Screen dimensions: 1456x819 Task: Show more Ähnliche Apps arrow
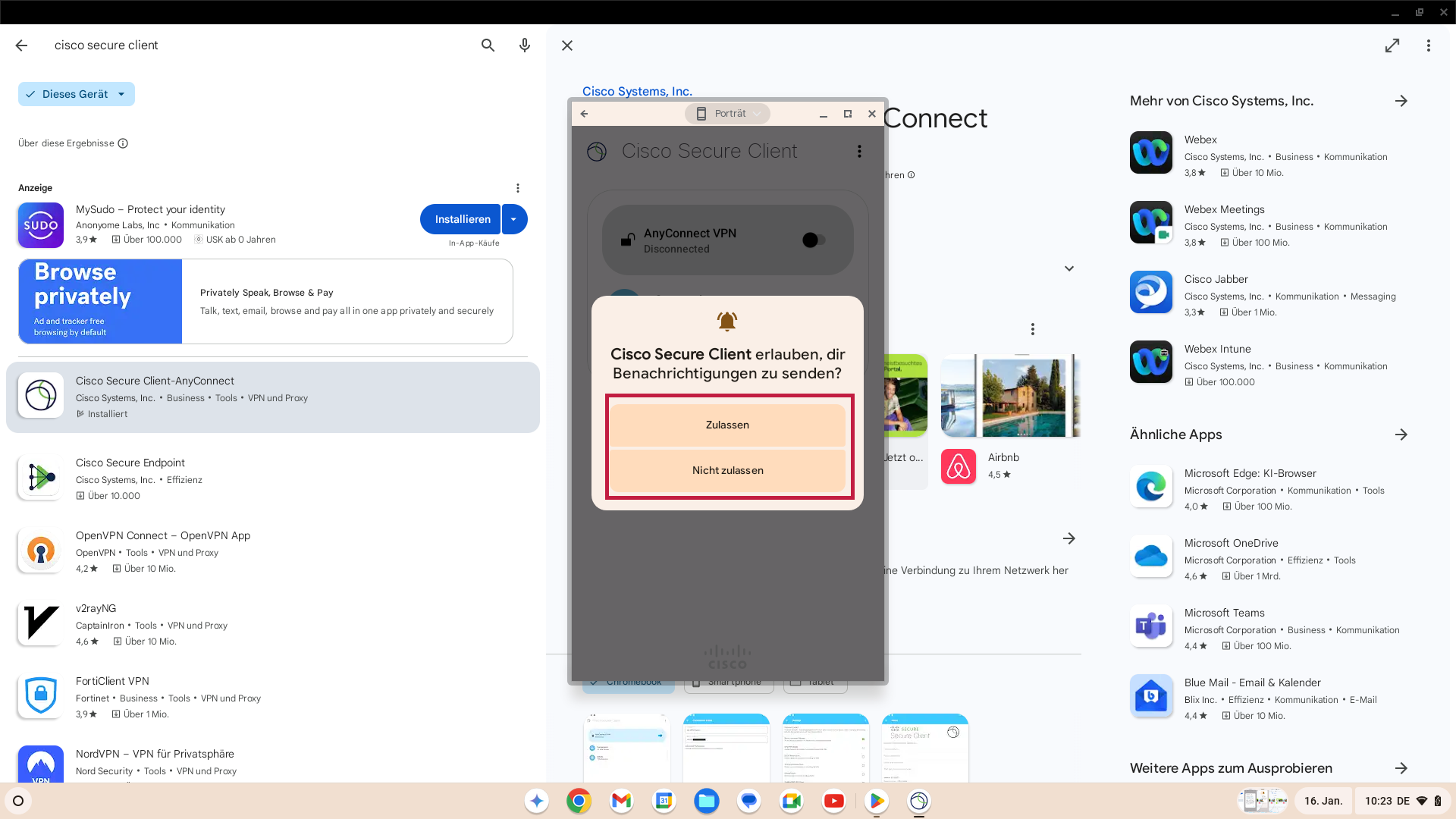1401,435
